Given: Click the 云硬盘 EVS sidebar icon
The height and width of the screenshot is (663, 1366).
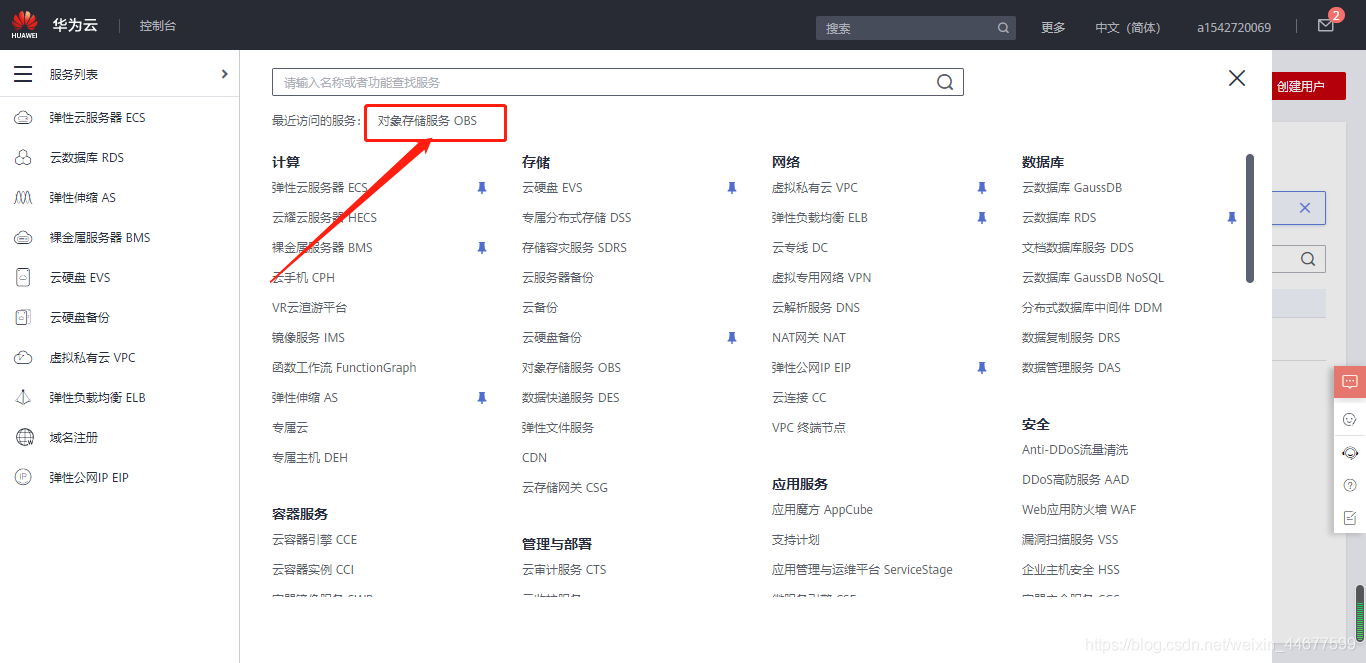Looking at the screenshot, I should click(x=23, y=278).
